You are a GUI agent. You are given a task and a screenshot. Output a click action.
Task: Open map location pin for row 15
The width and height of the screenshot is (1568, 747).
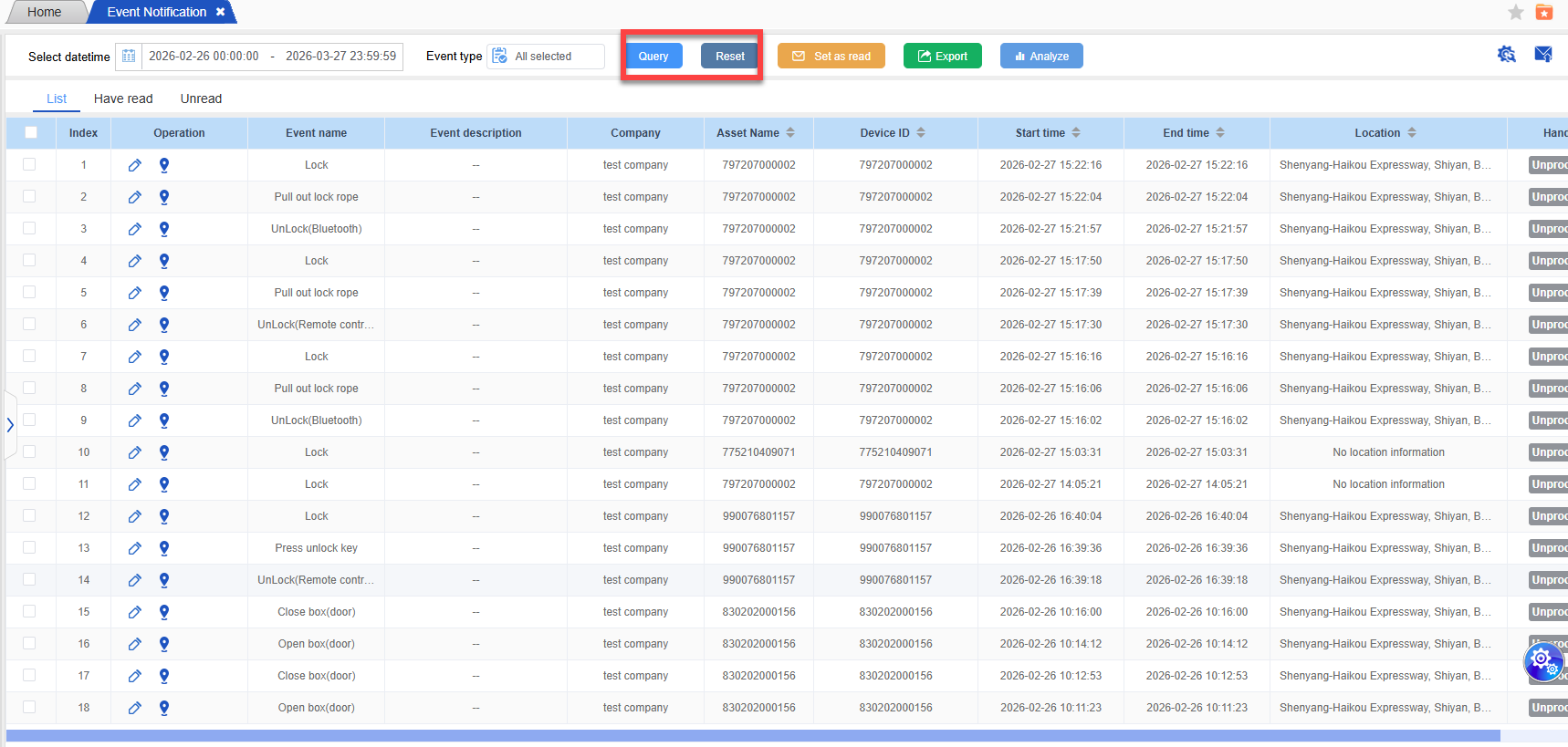pyautogui.click(x=164, y=612)
